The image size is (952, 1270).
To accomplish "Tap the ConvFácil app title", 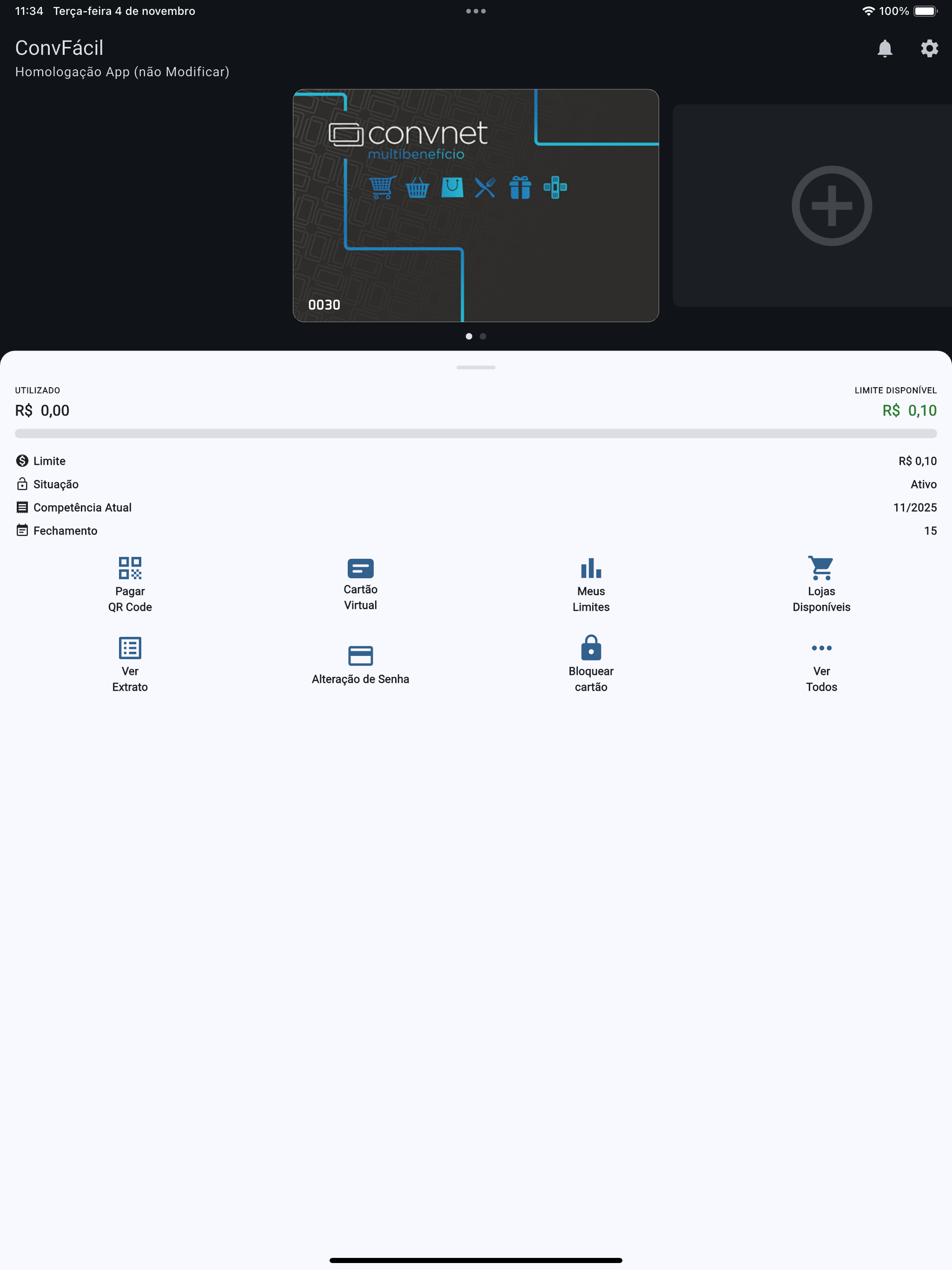I will coord(59,48).
